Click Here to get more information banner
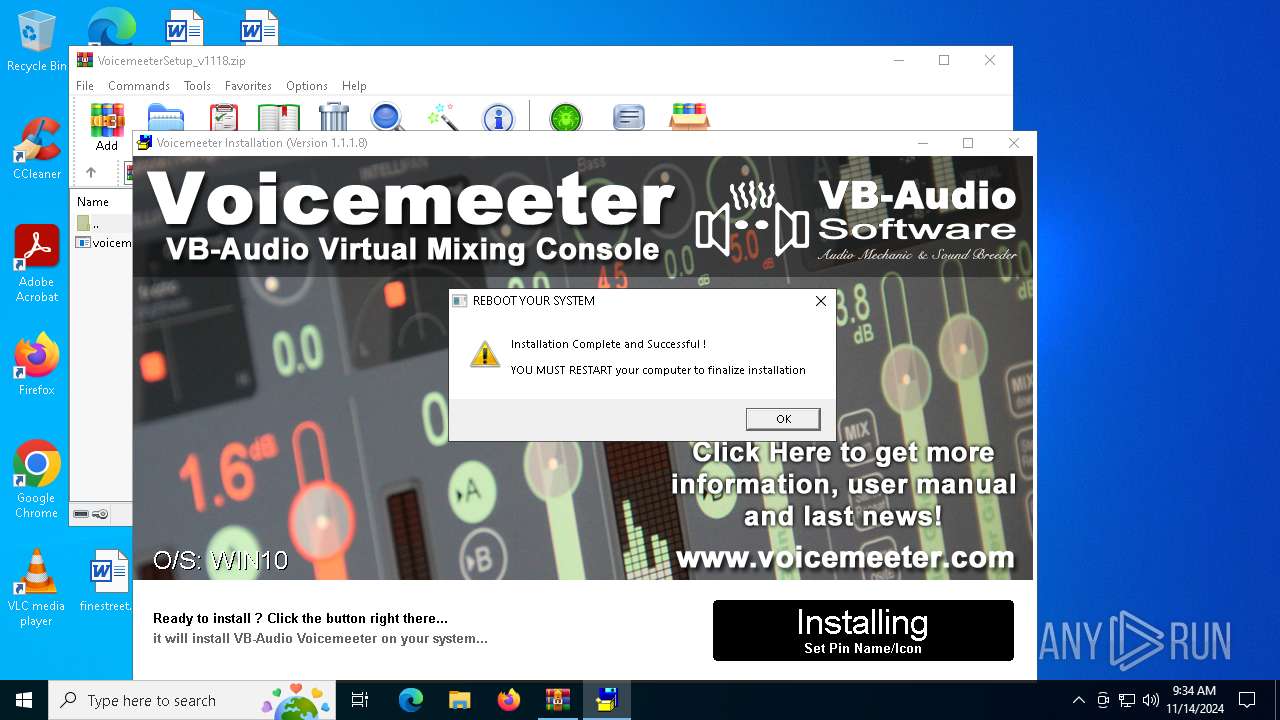Viewport: 1280px width, 720px height. (843, 484)
